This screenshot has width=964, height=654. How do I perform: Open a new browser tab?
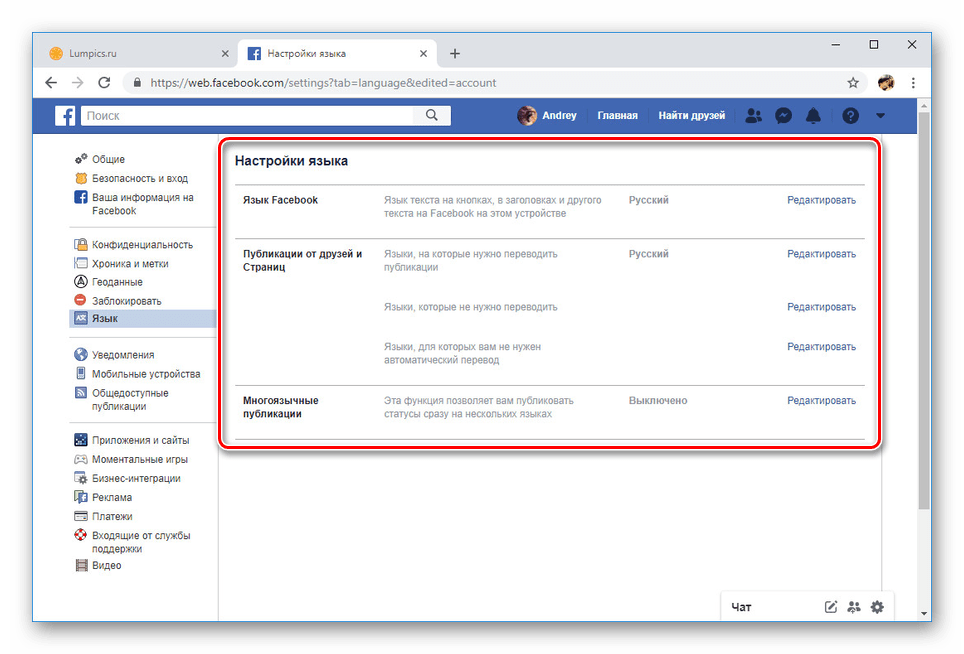tap(454, 53)
